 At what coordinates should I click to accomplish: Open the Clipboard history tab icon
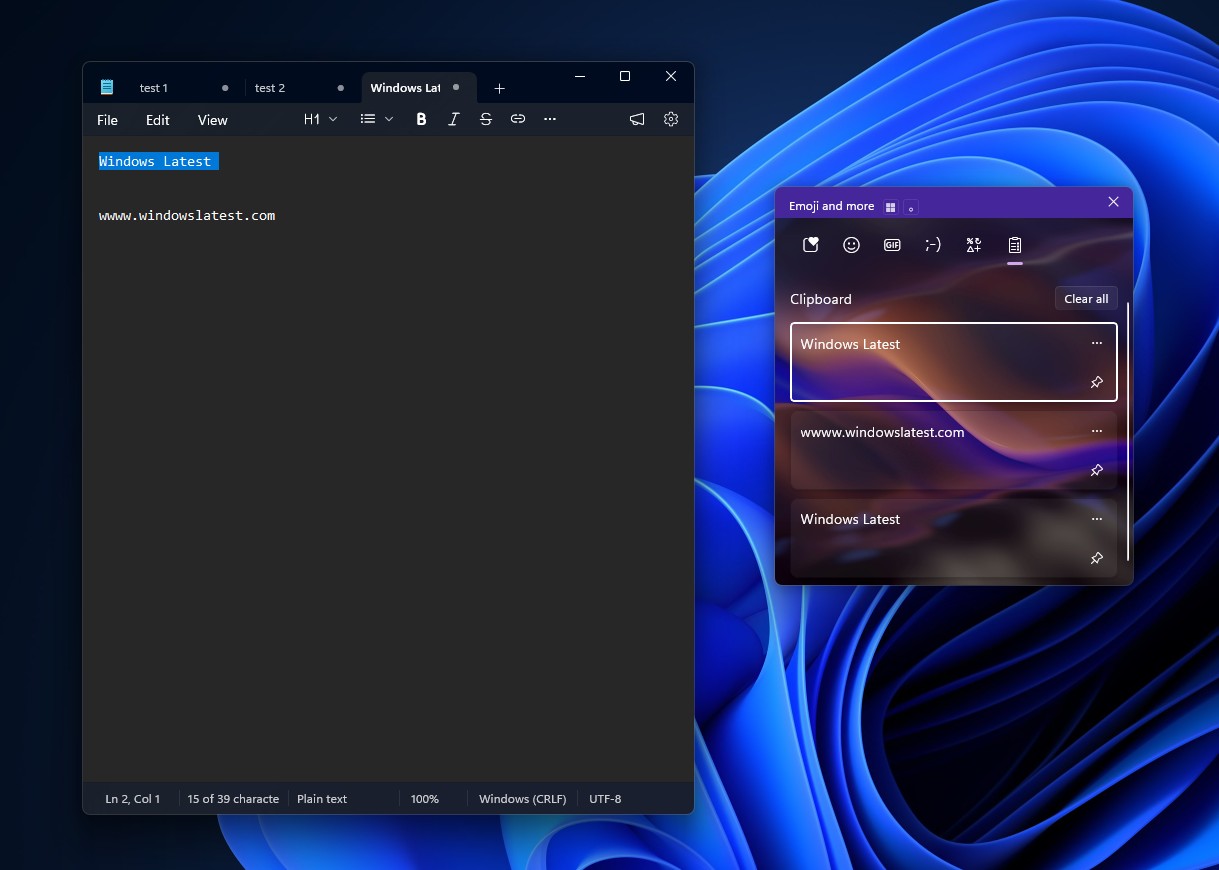1015,245
